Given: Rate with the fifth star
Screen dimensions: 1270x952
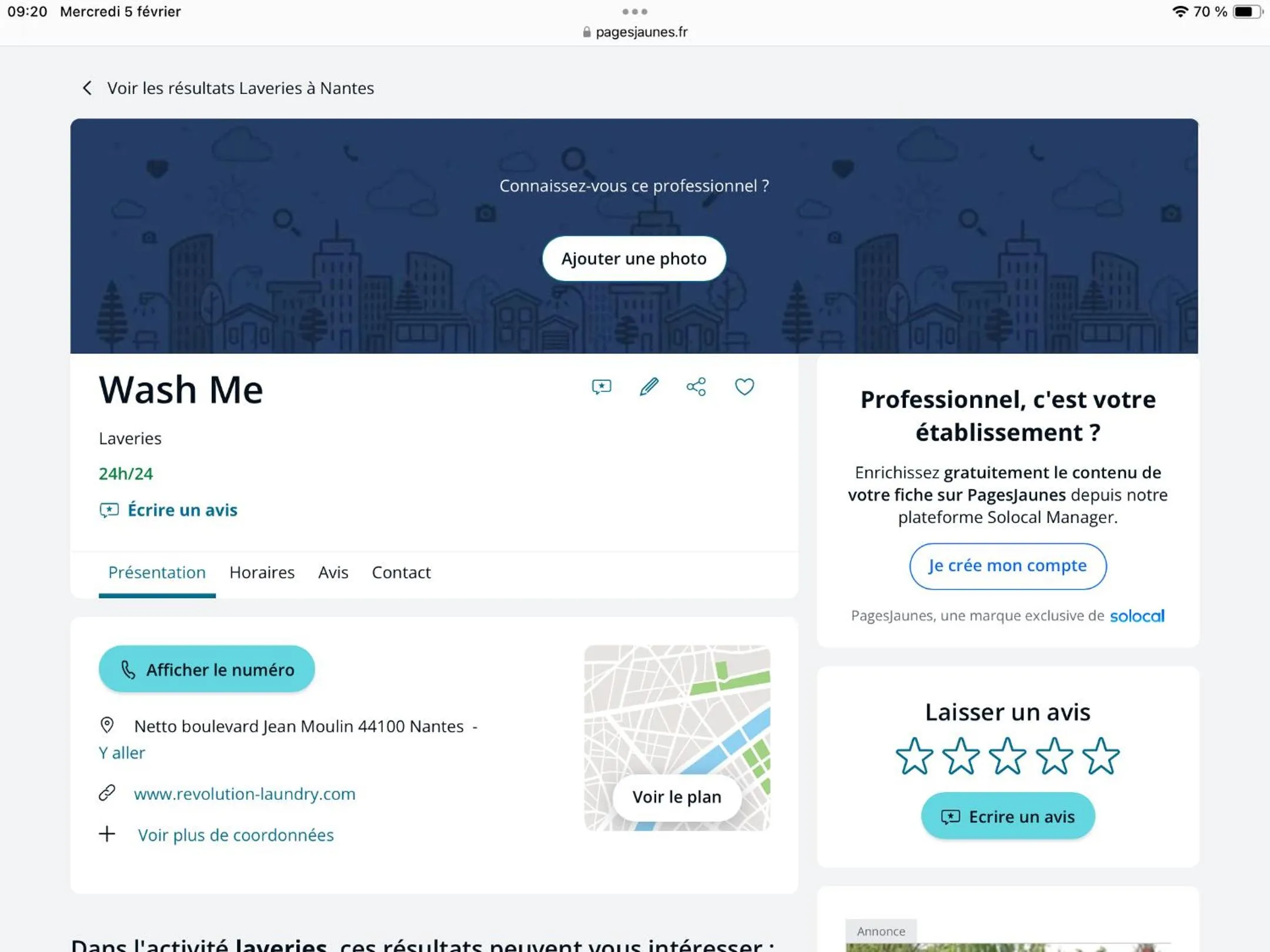Looking at the screenshot, I should click(1101, 756).
